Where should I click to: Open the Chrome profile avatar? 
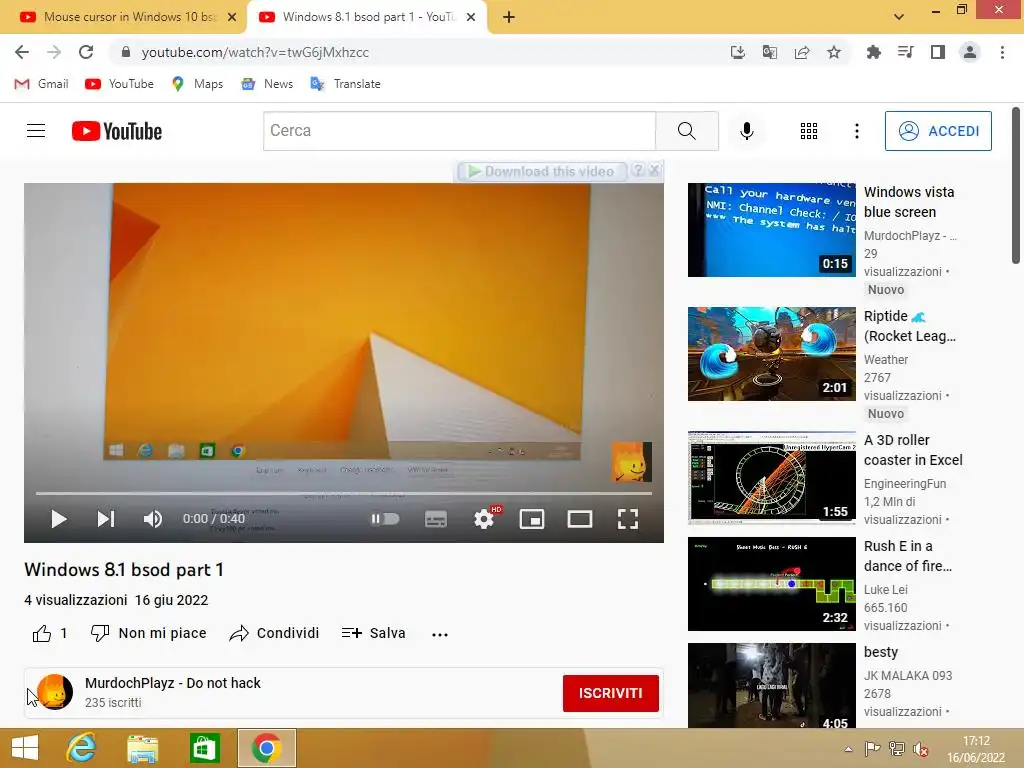(970, 52)
